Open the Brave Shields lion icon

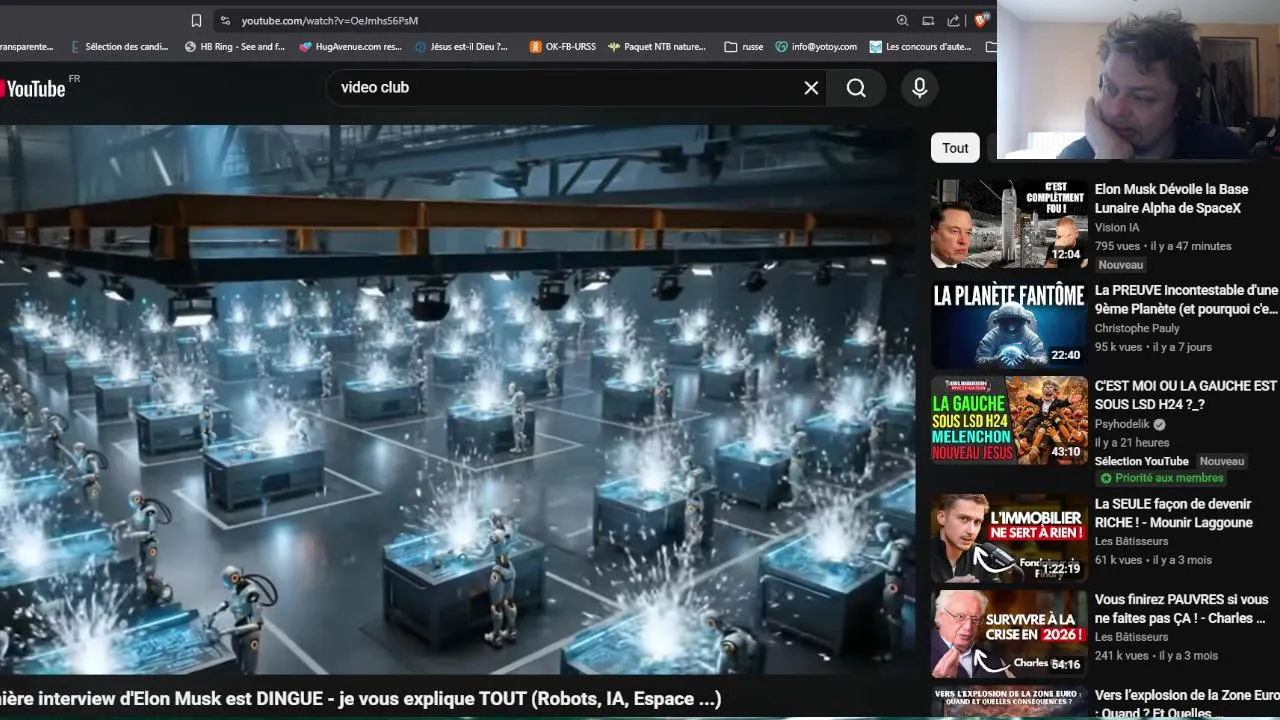click(981, 20)
